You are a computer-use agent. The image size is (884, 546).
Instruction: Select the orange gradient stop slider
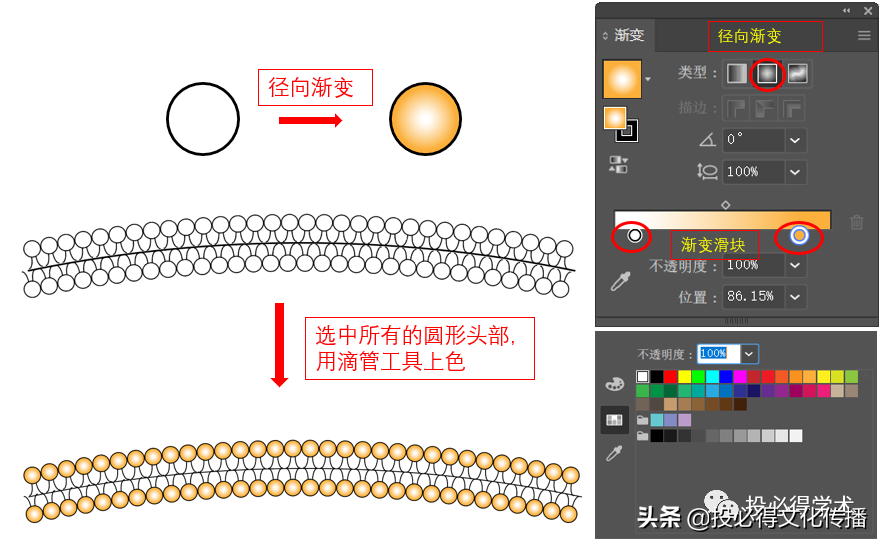(799, 235)
